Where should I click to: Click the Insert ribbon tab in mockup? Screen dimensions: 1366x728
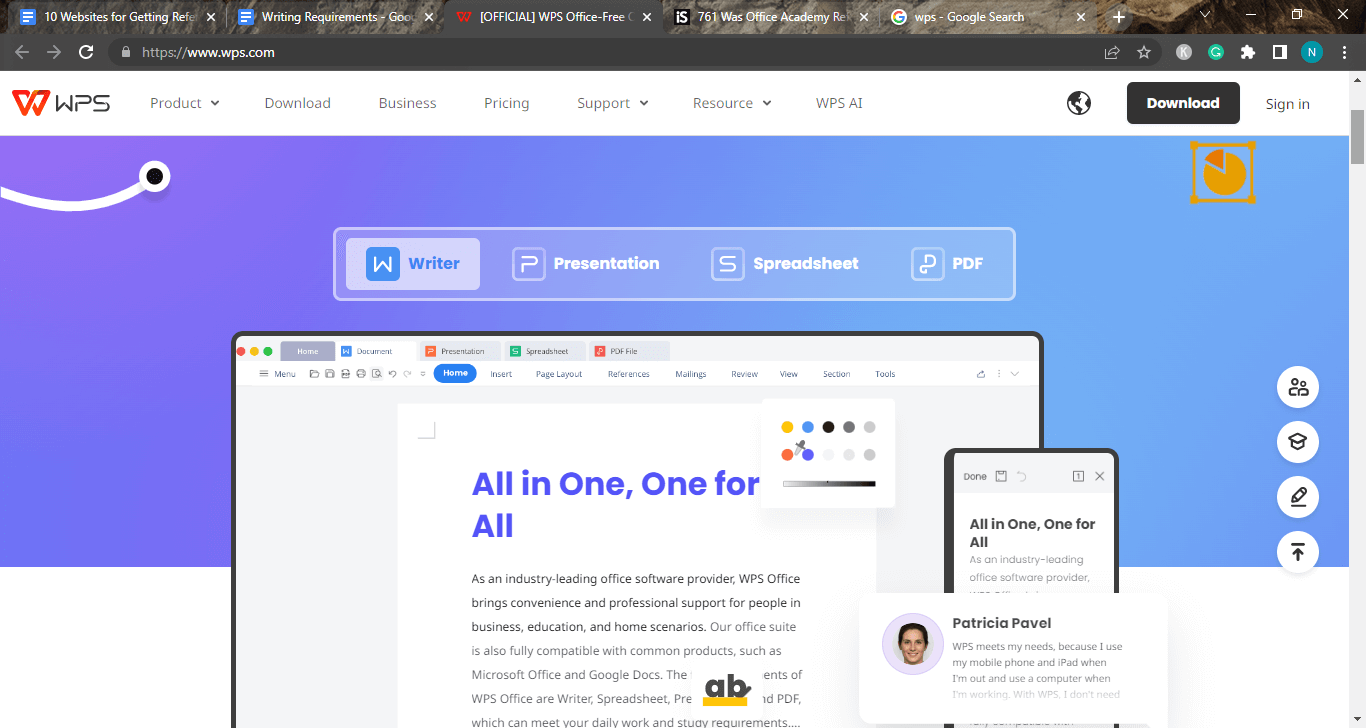pyautogui.click(x=501, y=374)
